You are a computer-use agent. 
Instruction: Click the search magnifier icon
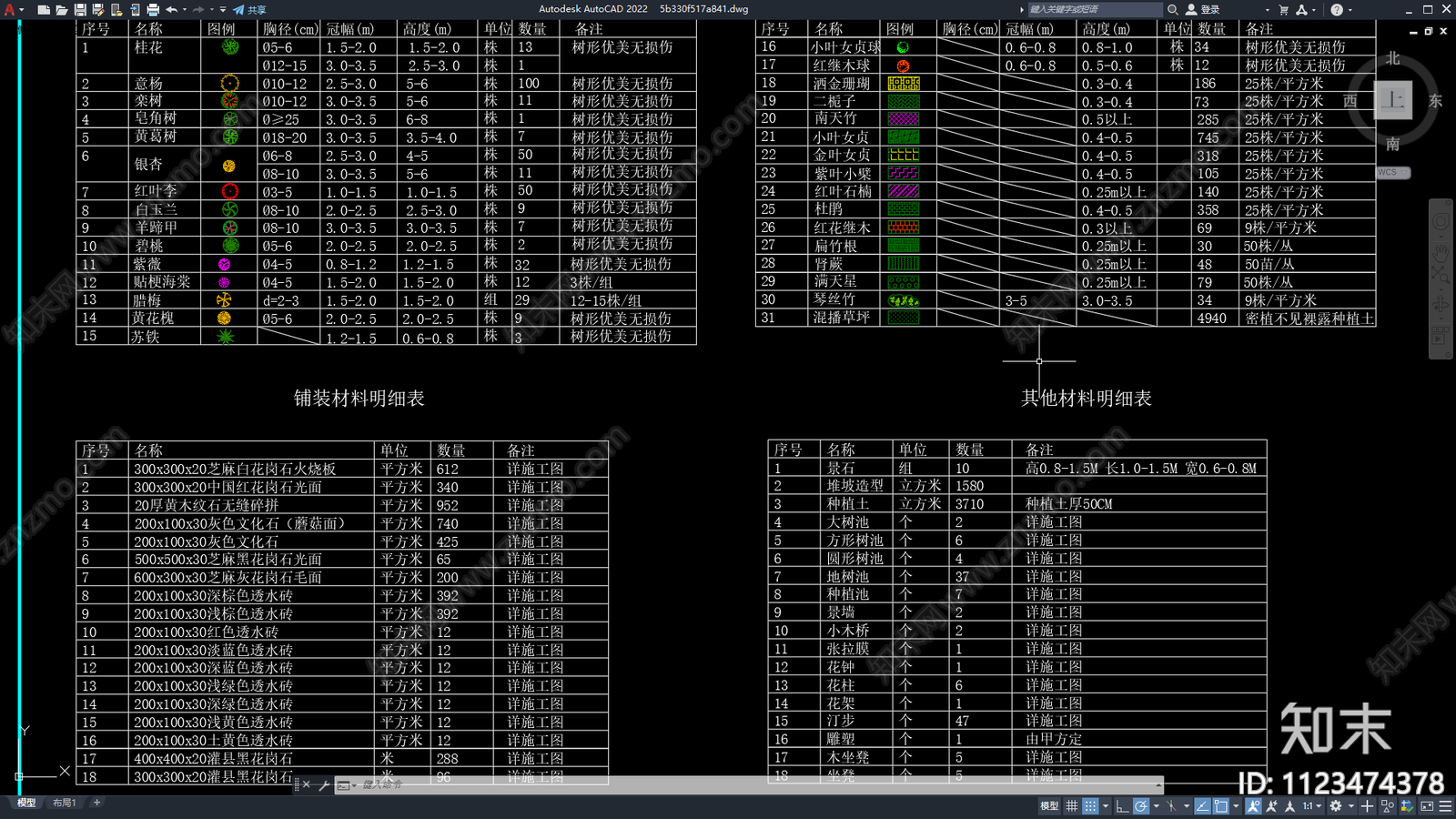tap(1172, 9)
